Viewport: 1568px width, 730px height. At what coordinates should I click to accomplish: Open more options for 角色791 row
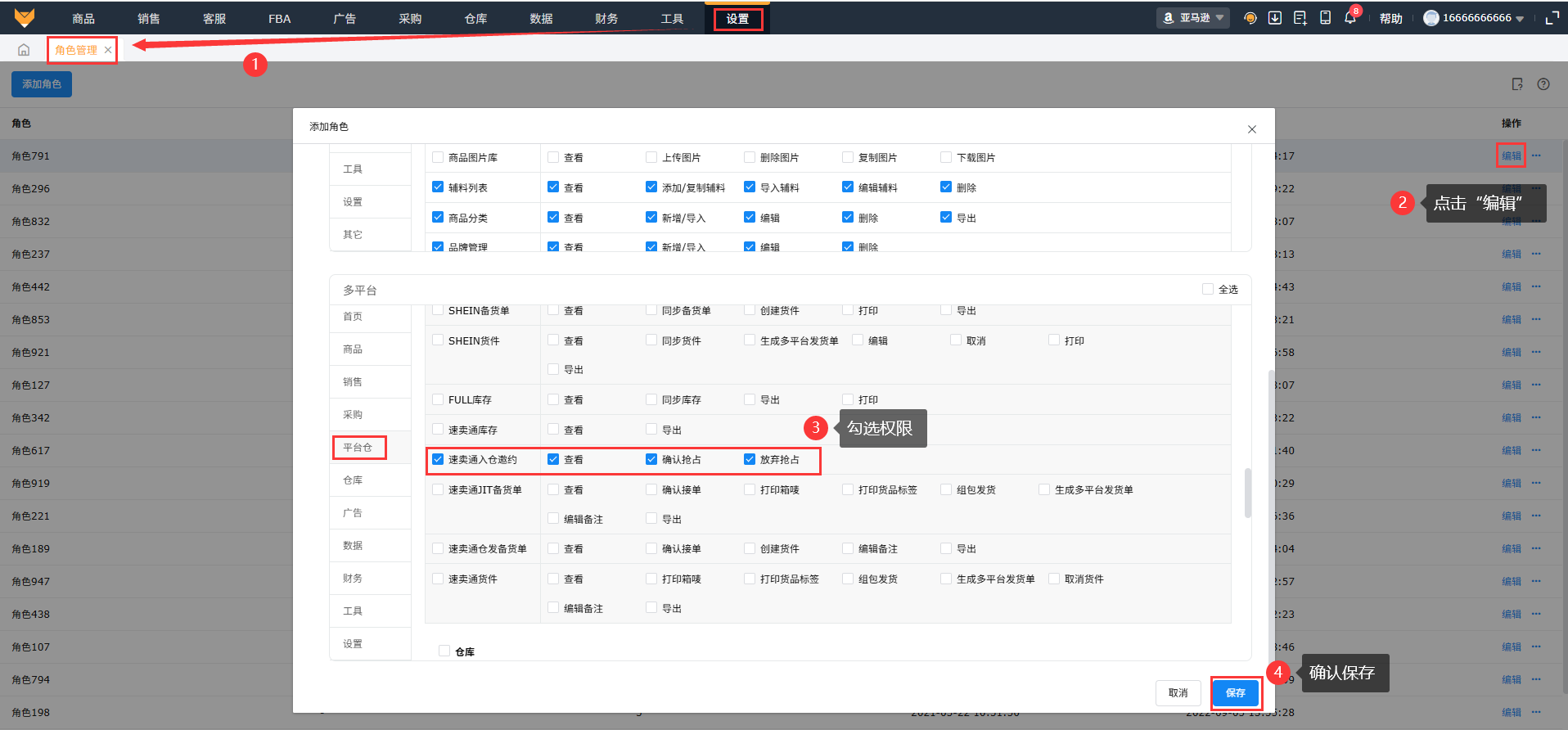click(1536, 155)
